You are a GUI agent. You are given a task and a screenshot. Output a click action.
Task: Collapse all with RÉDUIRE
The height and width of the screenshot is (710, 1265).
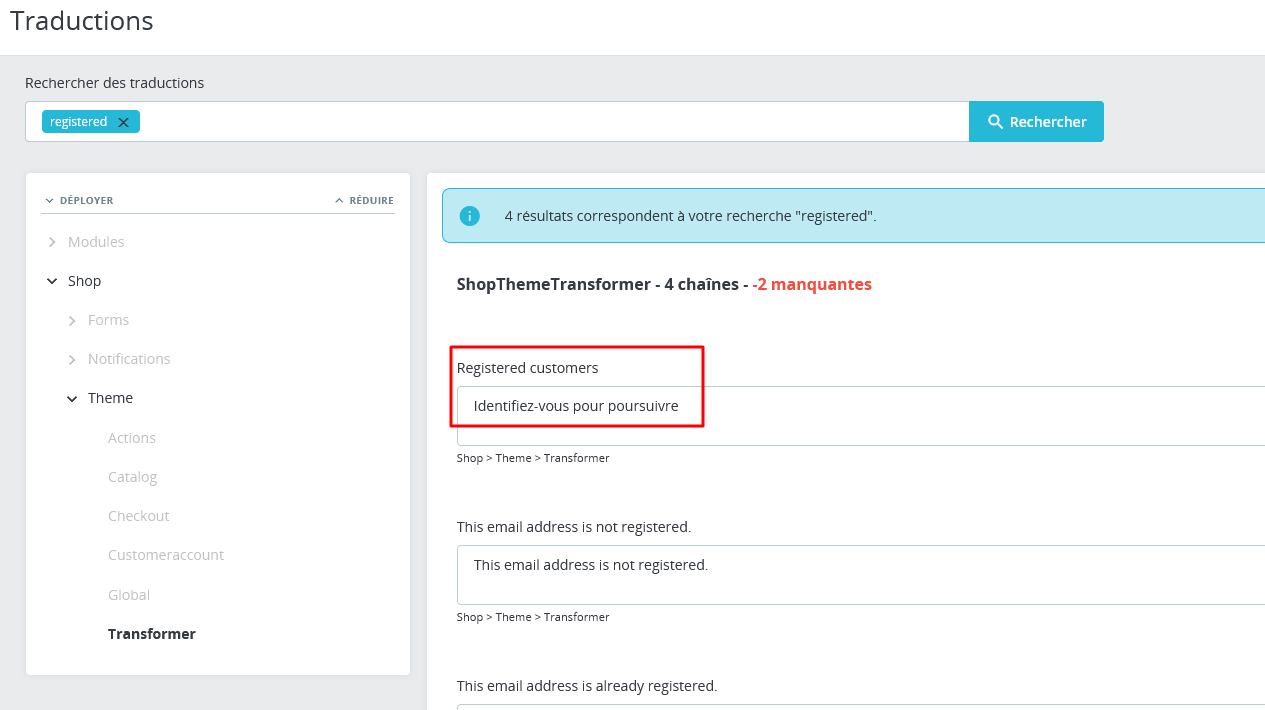click(x=364, y=200)
